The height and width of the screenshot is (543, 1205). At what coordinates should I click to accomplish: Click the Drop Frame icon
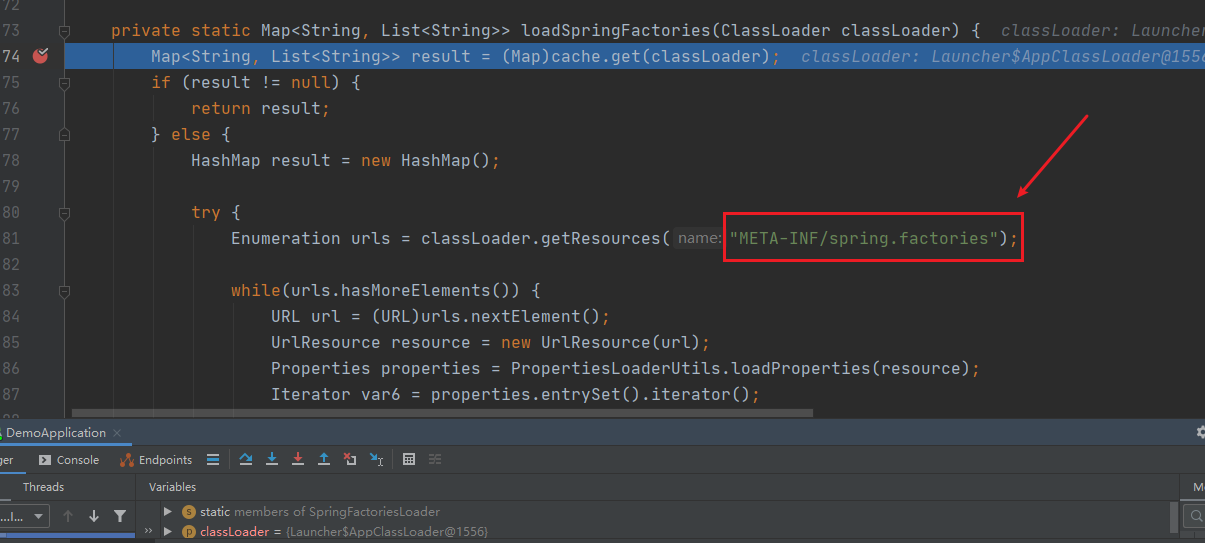(x=350, y=460)
